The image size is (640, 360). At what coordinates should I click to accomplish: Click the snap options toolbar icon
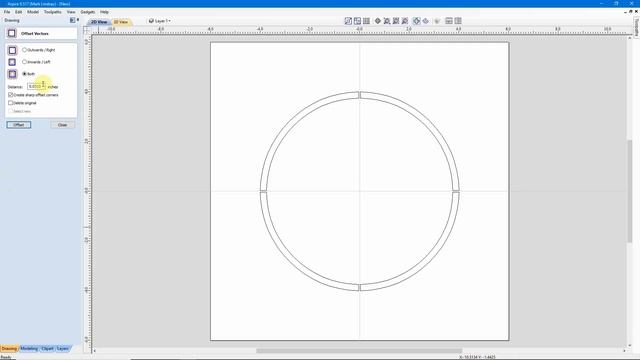[348, 21]
